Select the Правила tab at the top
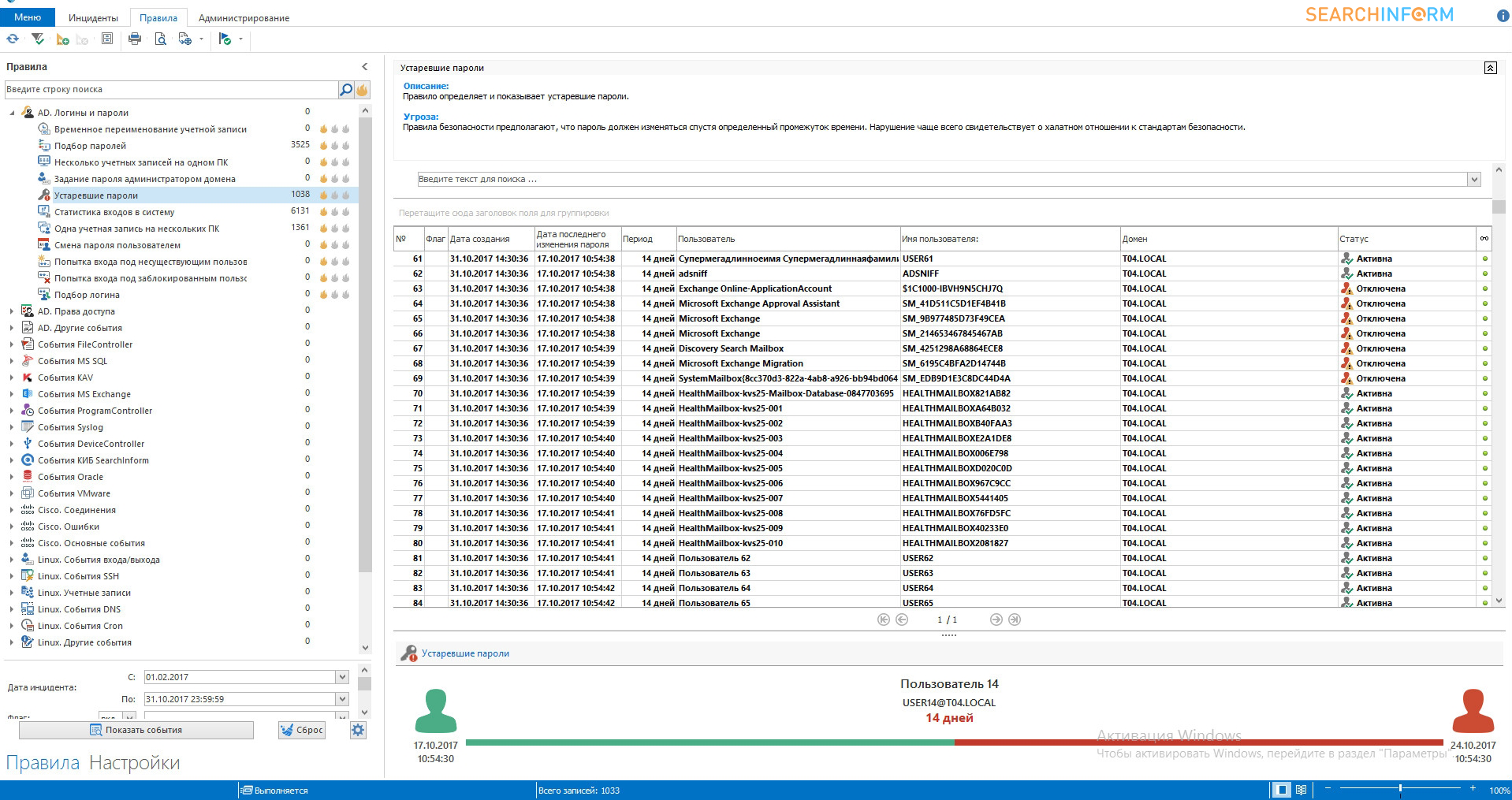The height and width of the screenshot is (800, 1512). pos(158,18)
